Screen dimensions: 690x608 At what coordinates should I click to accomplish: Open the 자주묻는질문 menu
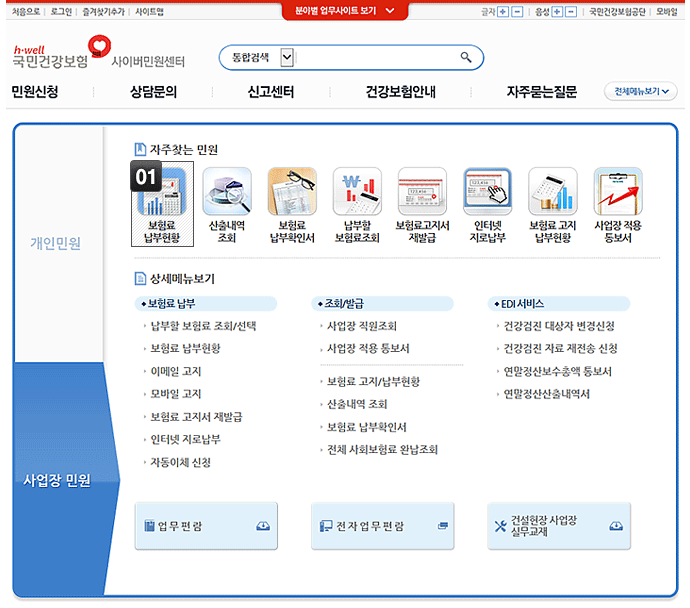542,92
